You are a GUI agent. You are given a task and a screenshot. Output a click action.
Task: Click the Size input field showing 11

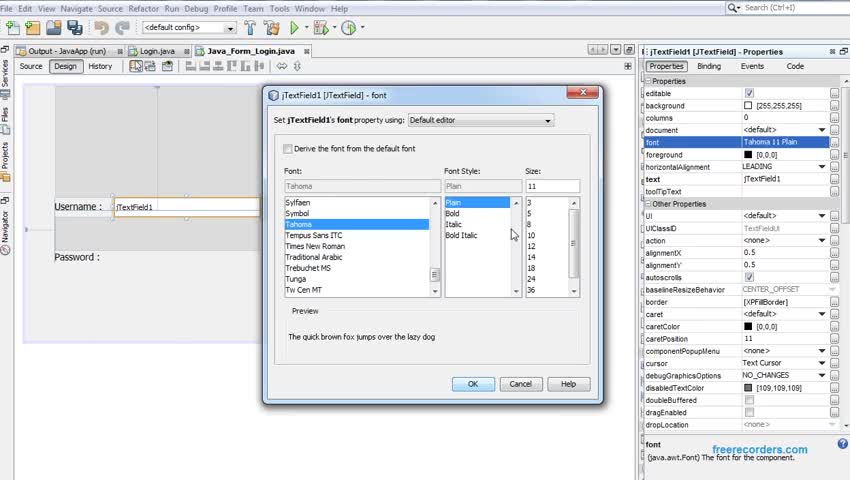pos(552,186)
